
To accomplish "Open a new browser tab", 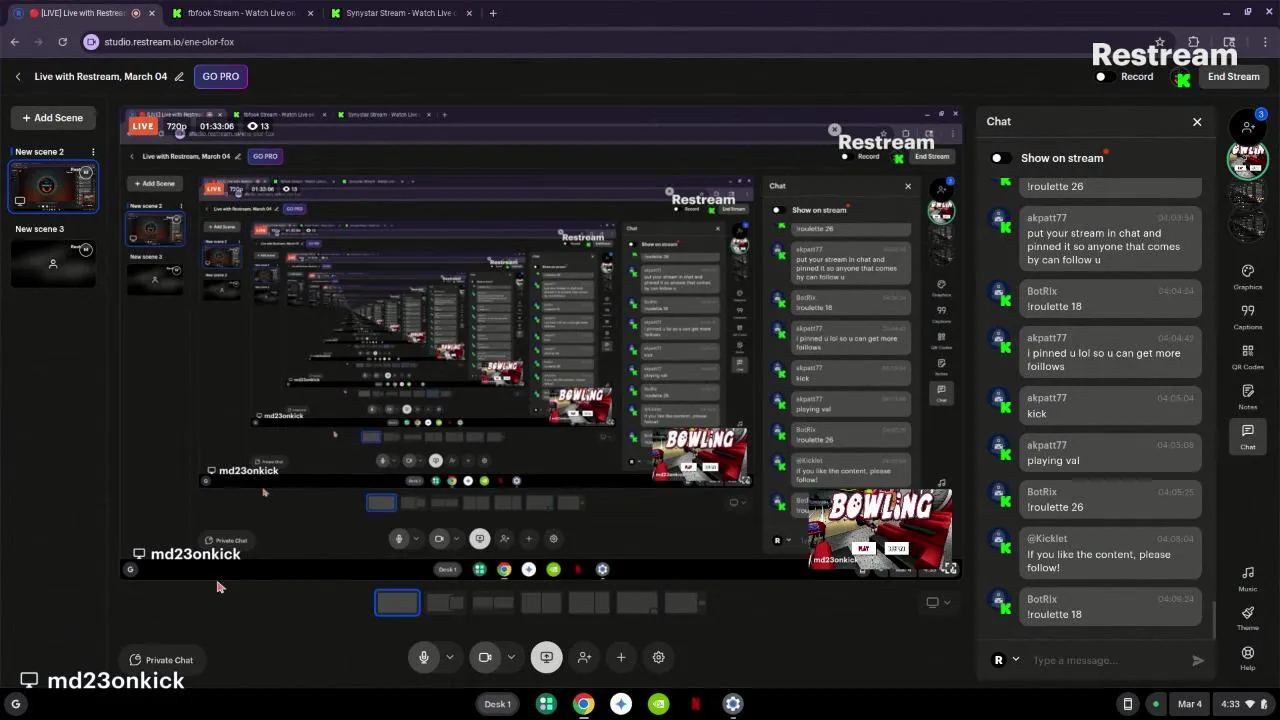I will point(493,13).
